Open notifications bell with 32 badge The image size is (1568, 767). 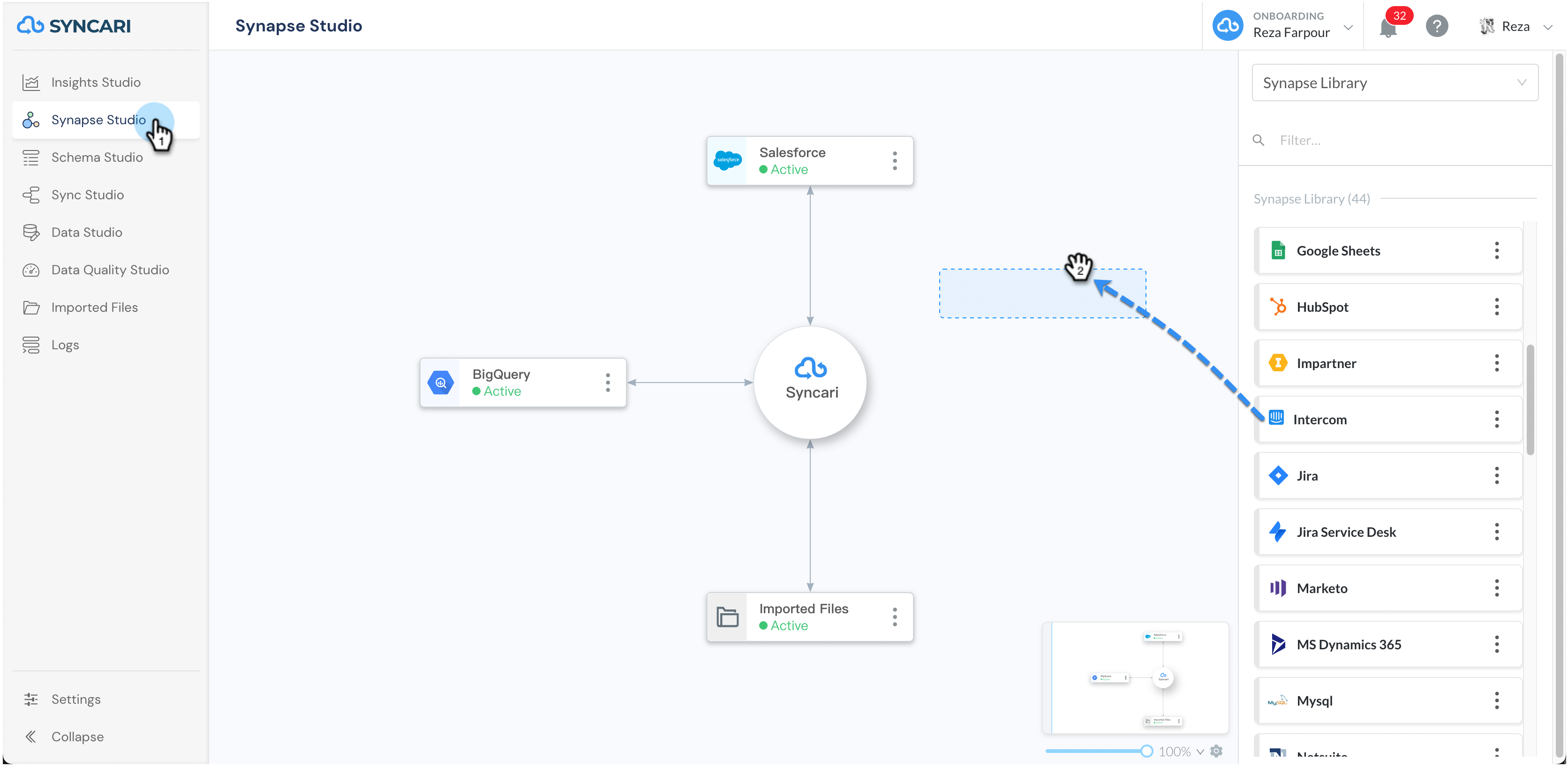(x=1388, y=27)
